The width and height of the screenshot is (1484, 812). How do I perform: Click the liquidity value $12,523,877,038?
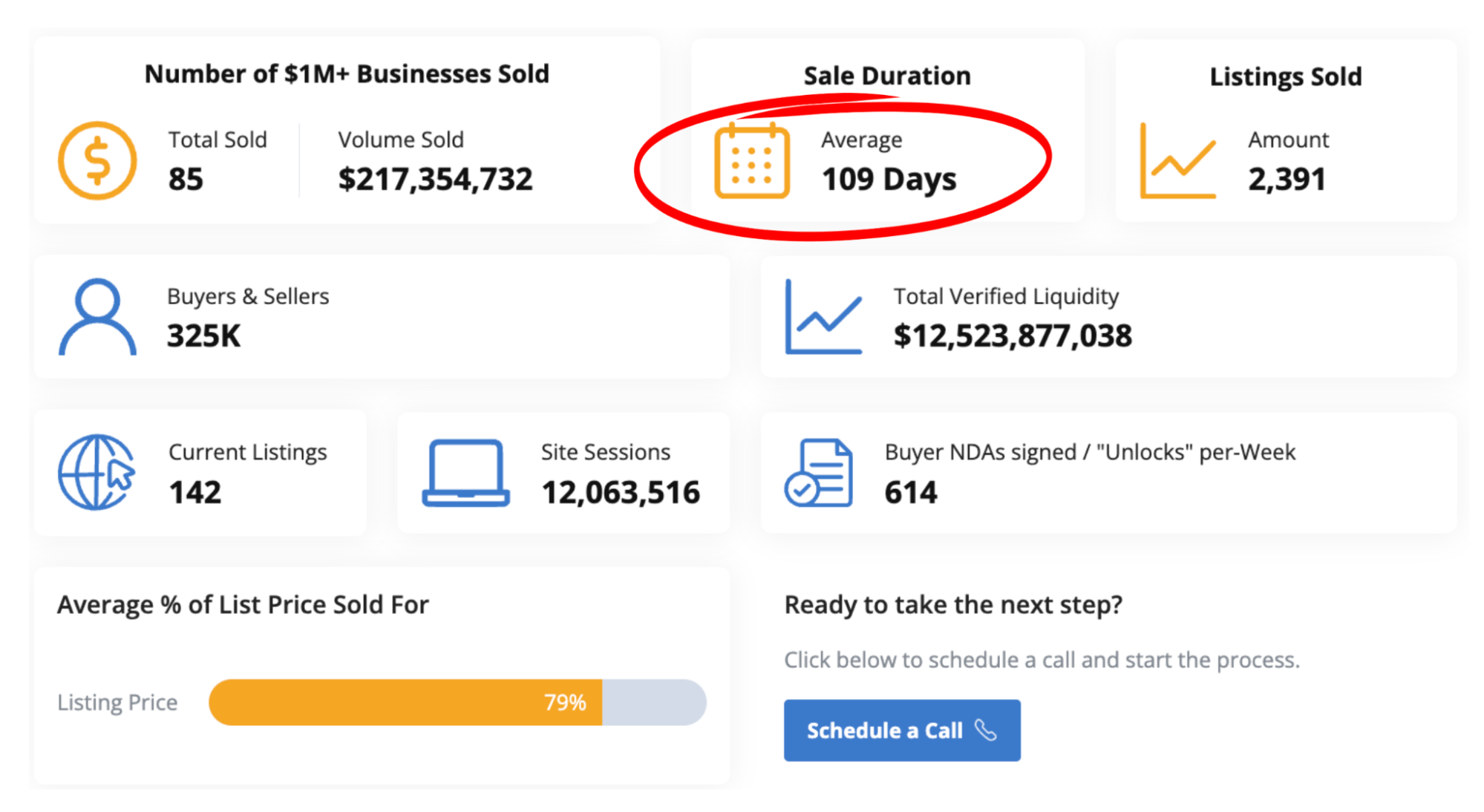pyautogui.click(x=1013, y=336)
